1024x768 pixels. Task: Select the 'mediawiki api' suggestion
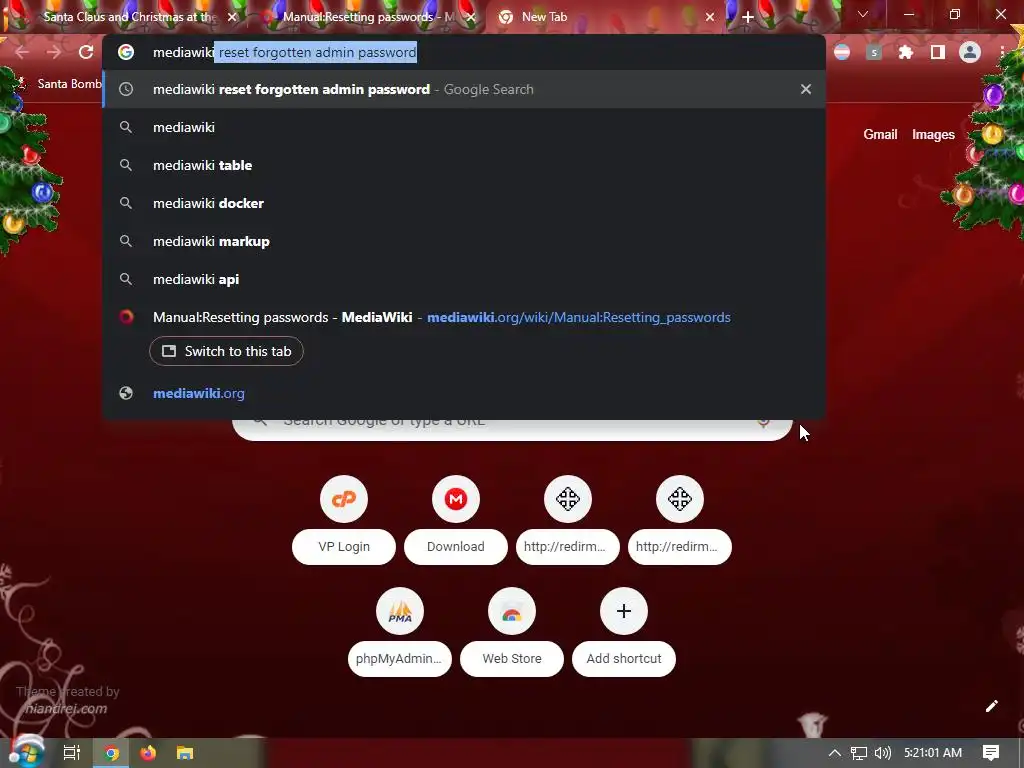464,279
